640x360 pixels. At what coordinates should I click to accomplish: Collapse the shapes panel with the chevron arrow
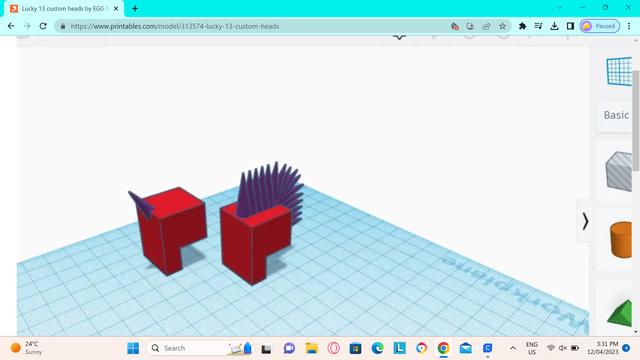point(585,221)
